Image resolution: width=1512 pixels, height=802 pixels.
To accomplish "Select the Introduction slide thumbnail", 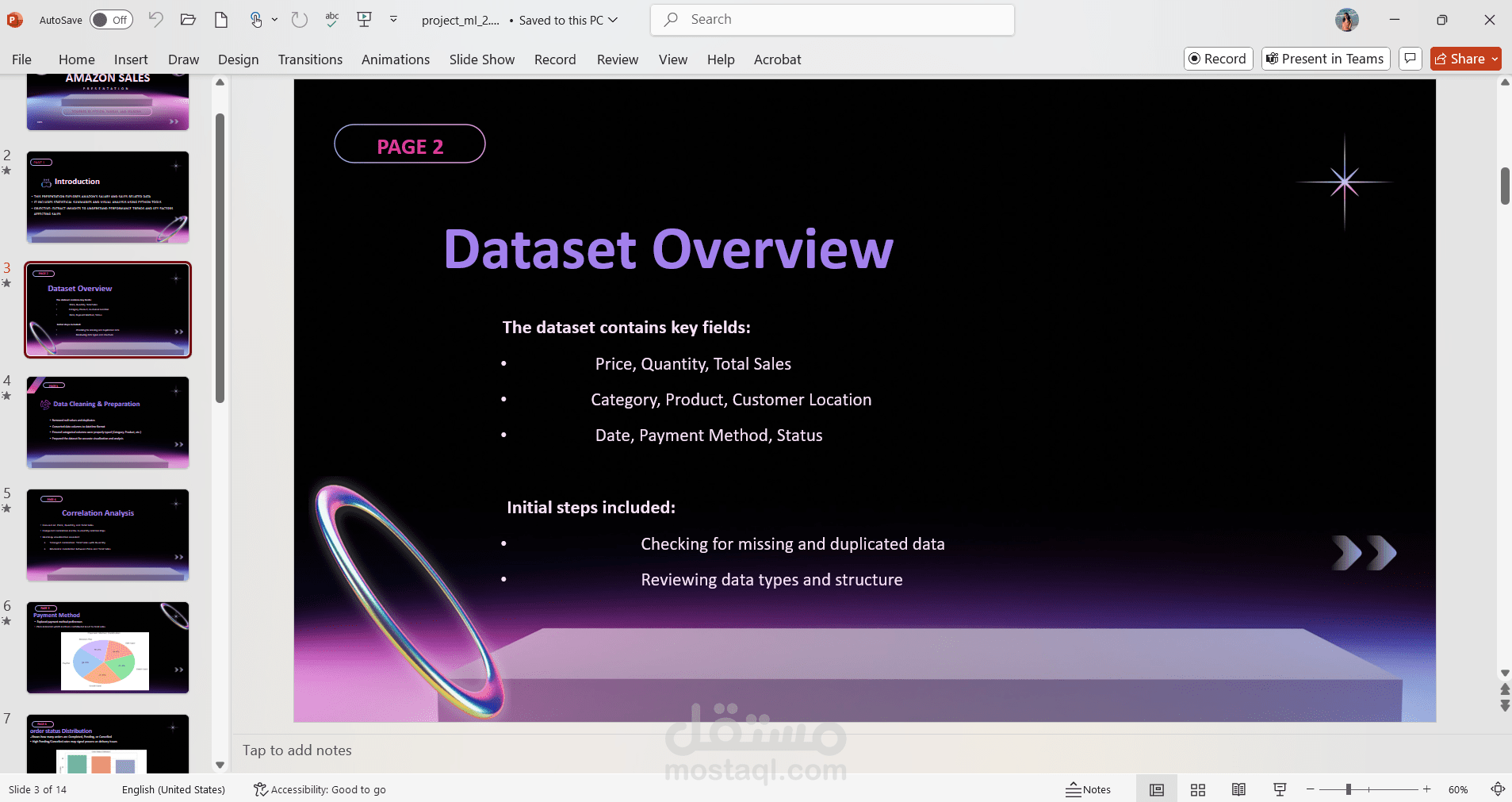I will pos(108,198).
